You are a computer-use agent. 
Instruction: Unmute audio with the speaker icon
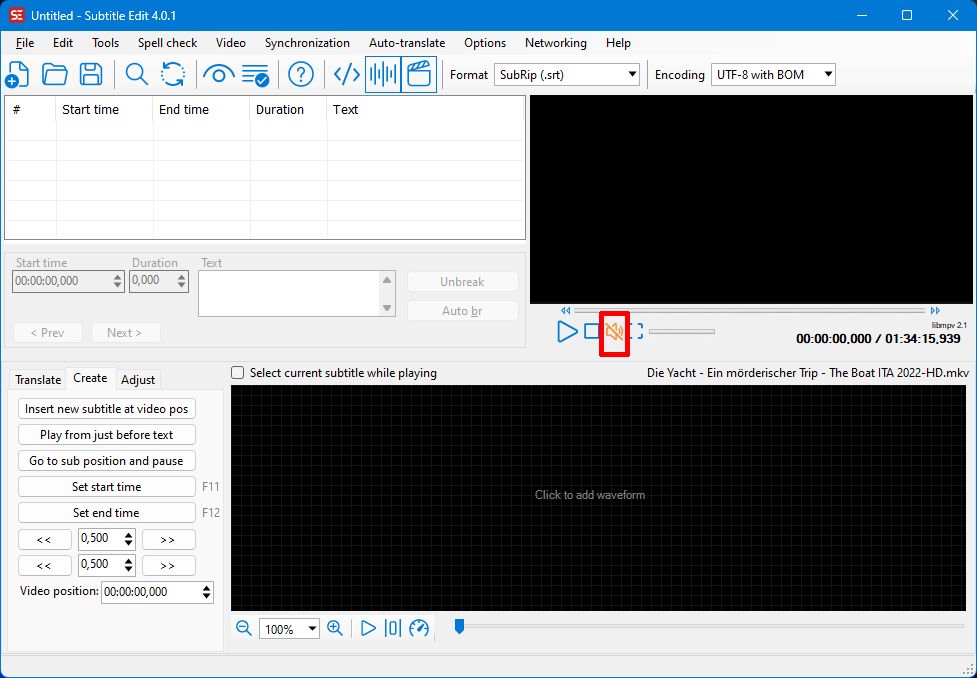click(614, 332)
